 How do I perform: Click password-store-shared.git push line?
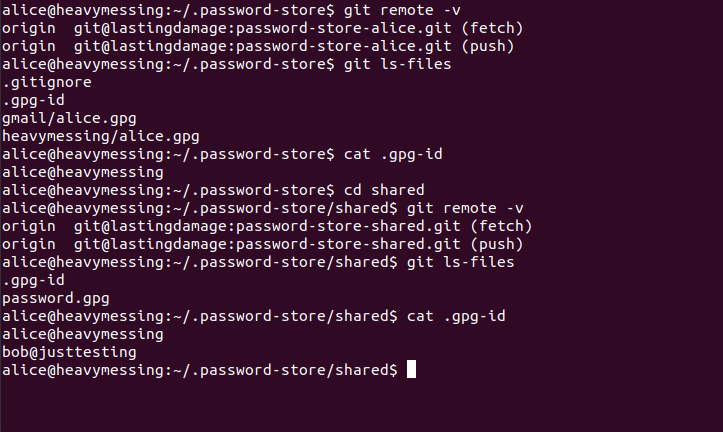point(262,244)
